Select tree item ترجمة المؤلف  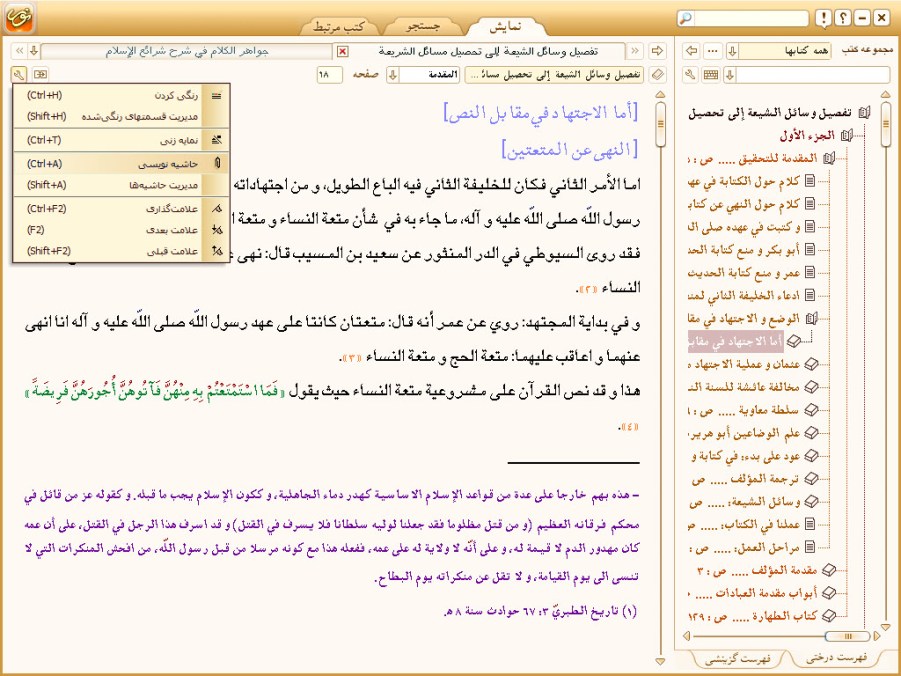746,478
